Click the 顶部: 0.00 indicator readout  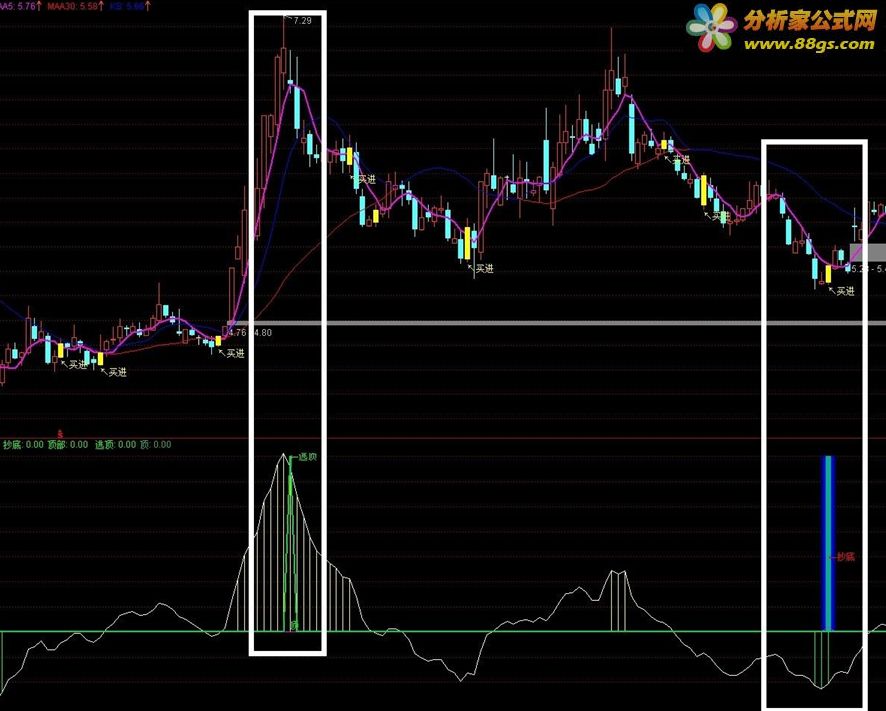pos(68,444)
